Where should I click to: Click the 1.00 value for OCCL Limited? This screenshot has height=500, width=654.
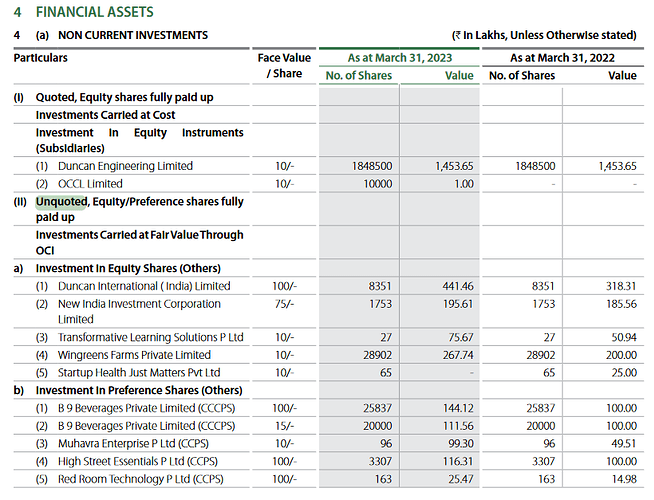coord(464,184)
